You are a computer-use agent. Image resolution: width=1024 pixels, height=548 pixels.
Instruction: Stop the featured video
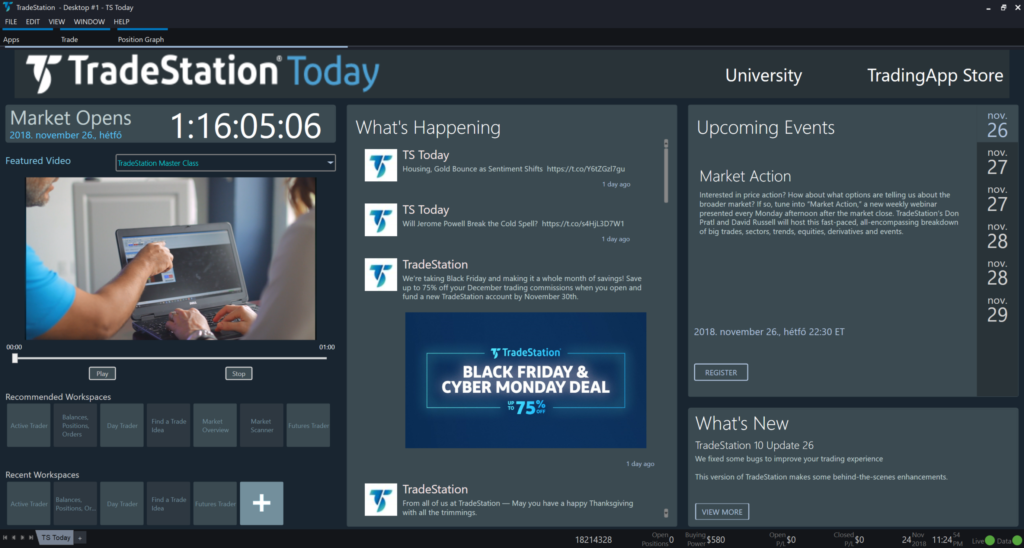tap(238, 374)
